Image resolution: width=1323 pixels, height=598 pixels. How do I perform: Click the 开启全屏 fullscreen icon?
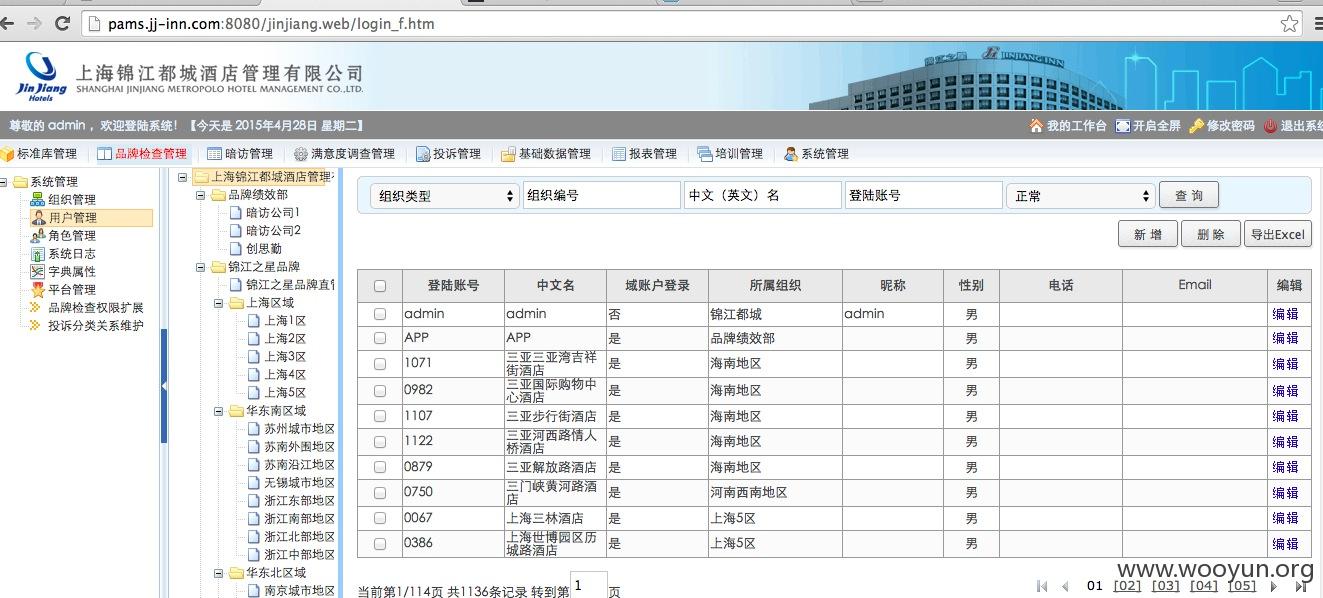click(1123, 126)
